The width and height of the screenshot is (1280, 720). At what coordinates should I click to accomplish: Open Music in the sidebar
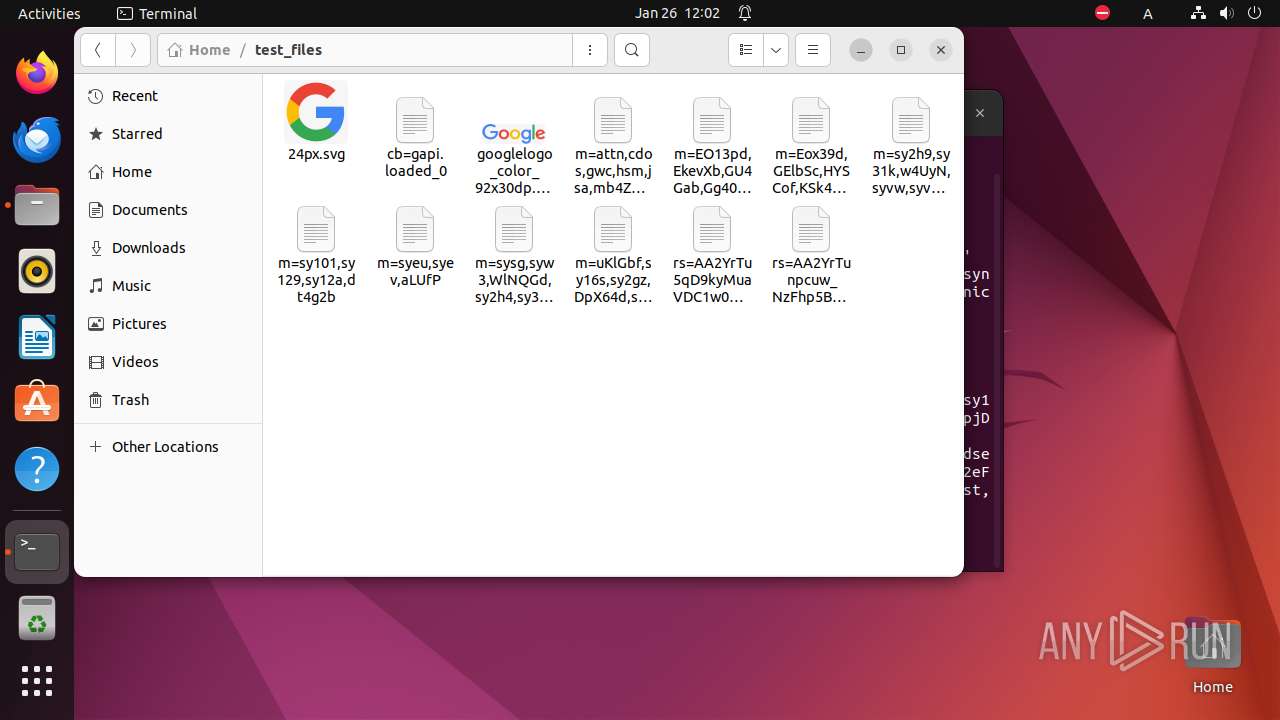168,286
